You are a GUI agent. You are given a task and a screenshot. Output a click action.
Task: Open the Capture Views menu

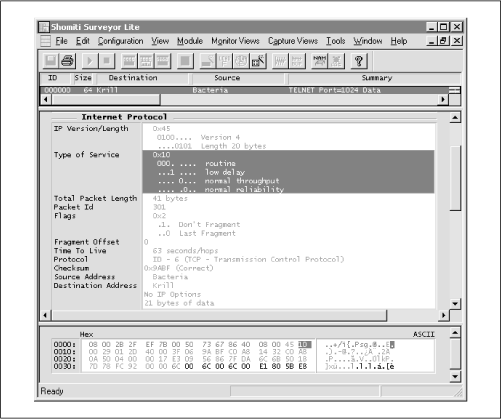[293, 41]
